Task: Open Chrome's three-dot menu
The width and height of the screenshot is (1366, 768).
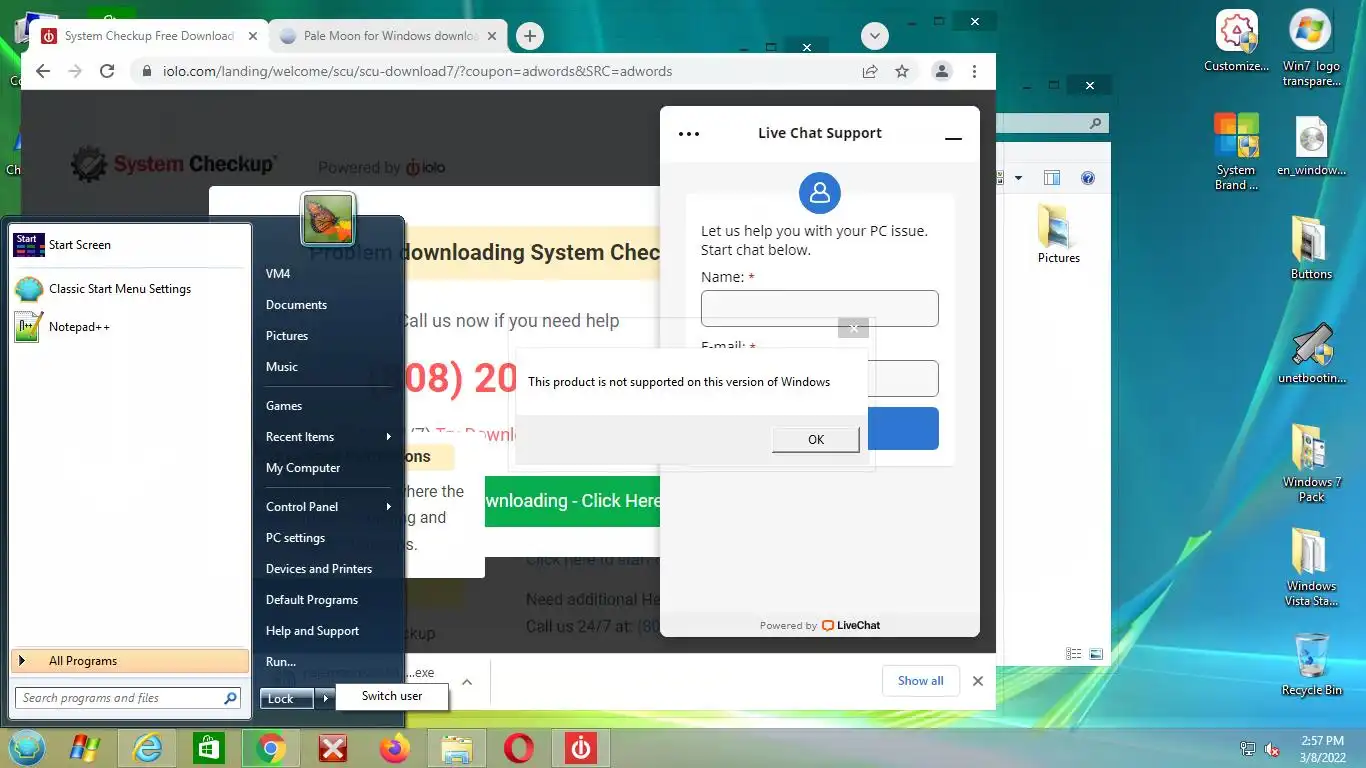Action: [x=974, y=71]
